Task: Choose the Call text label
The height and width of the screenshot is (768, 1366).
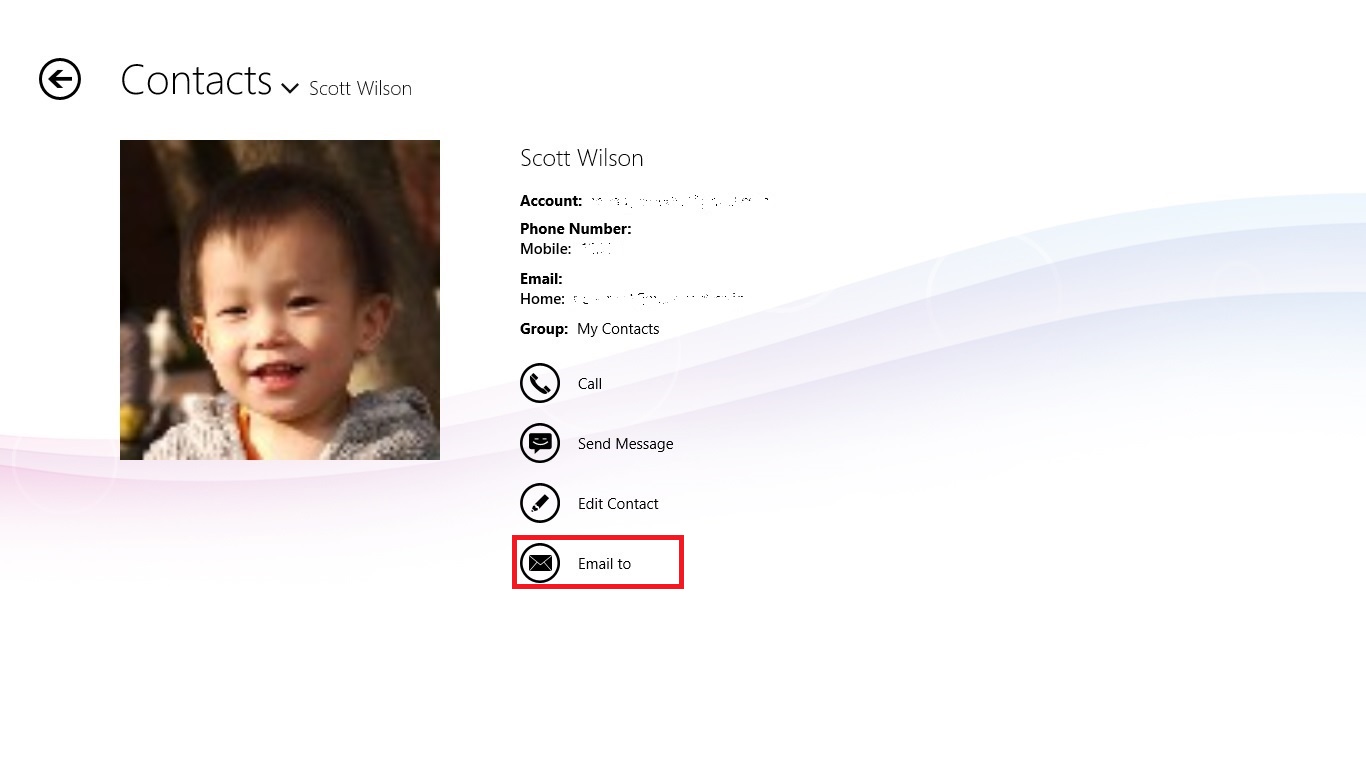Action: (590, 384)
